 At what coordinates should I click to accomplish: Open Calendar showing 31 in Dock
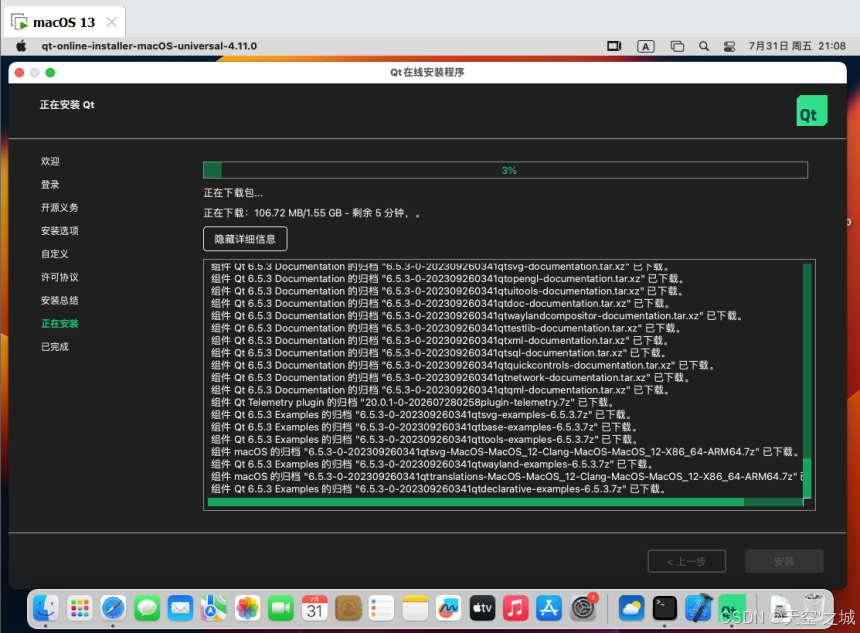[x=315, y=608]
